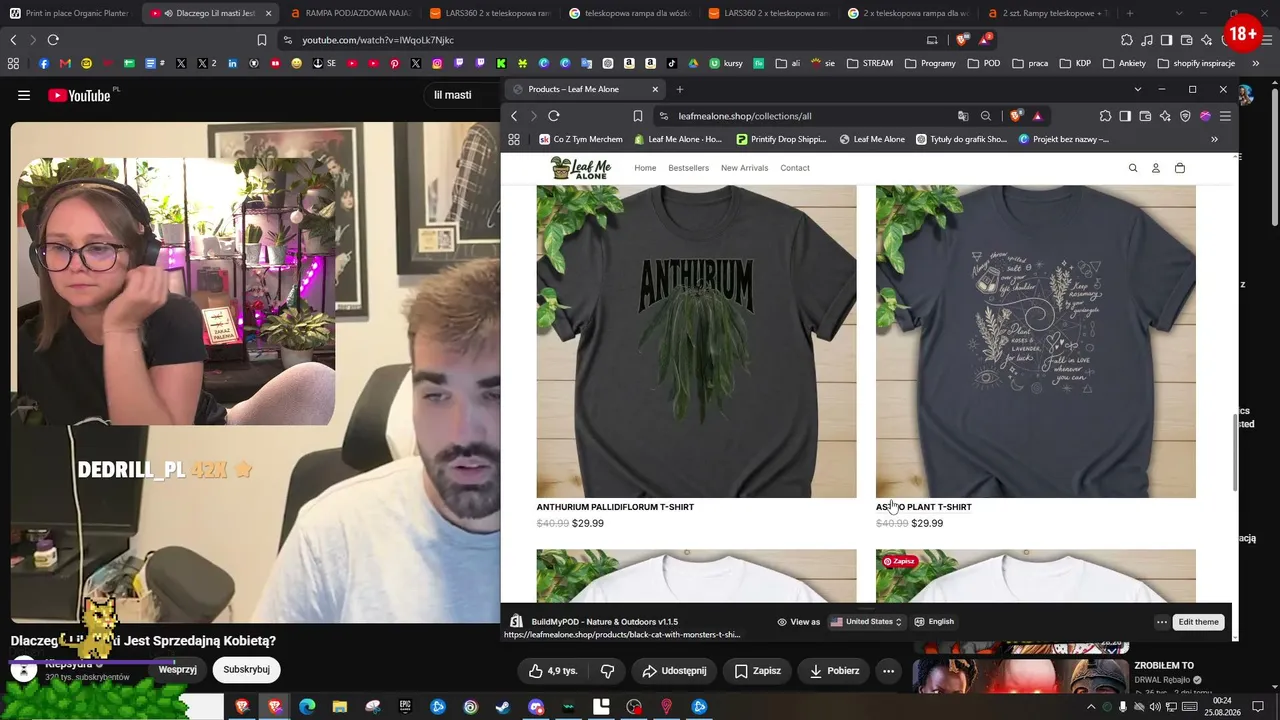Open 'Co Z Tym Merchem' bookmark
The image size is (1280, 720).
(x=581, y=140)
